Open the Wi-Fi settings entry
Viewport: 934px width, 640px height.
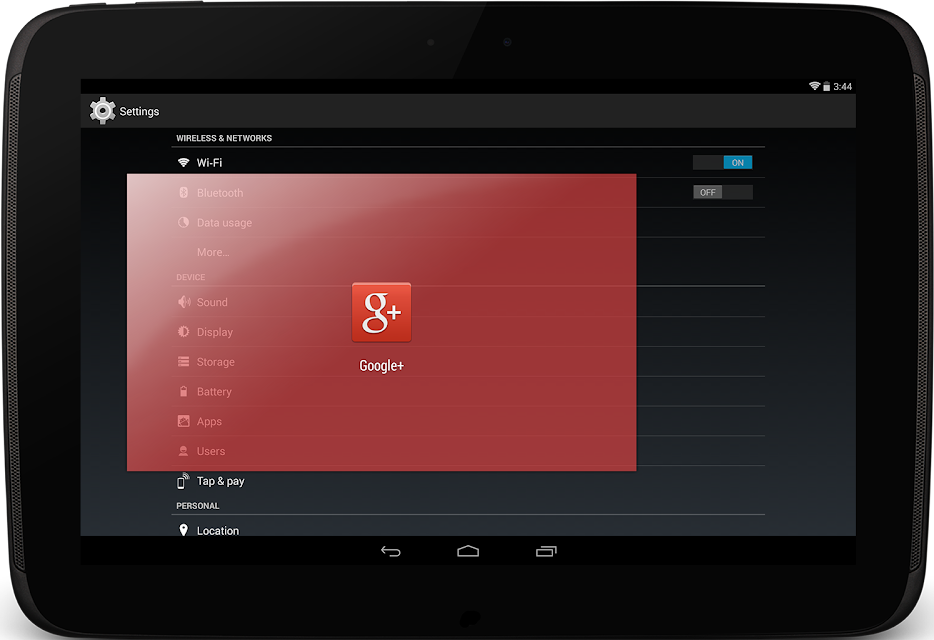[468, 163]
